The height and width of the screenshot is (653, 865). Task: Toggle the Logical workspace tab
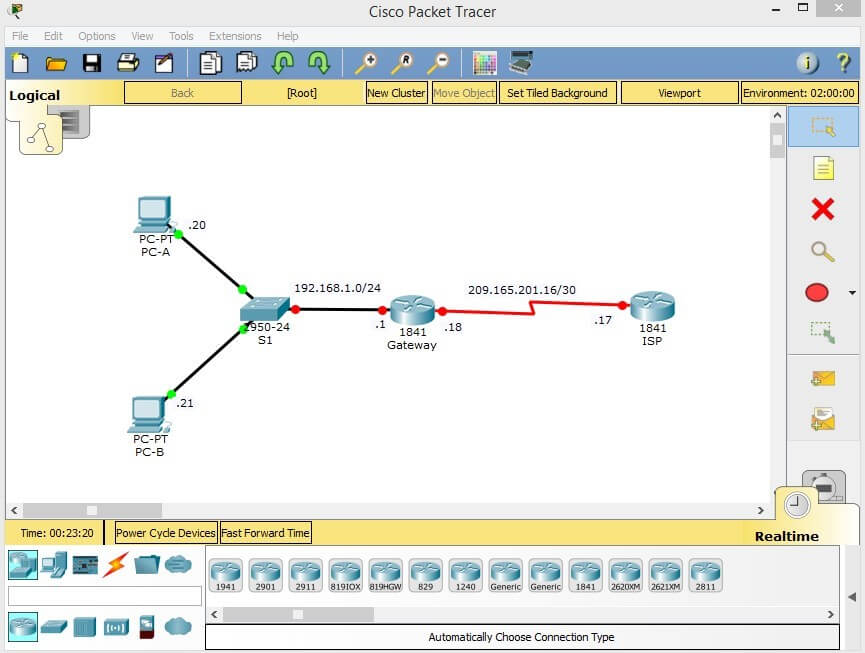(34, 95)
